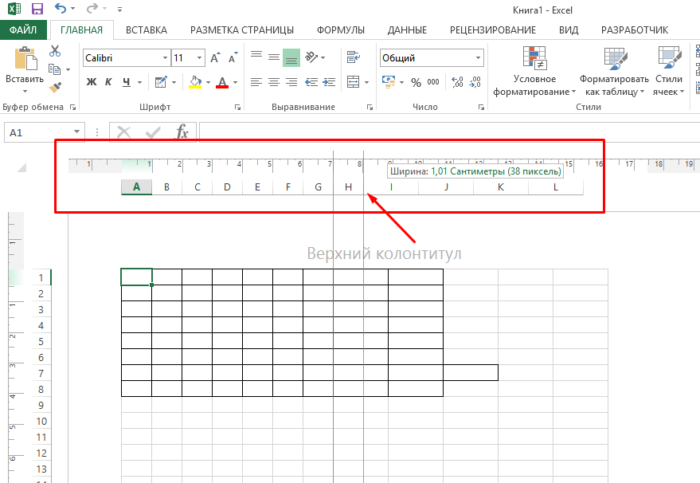Open Выравнивание dialog launcher

click(370, 107)
